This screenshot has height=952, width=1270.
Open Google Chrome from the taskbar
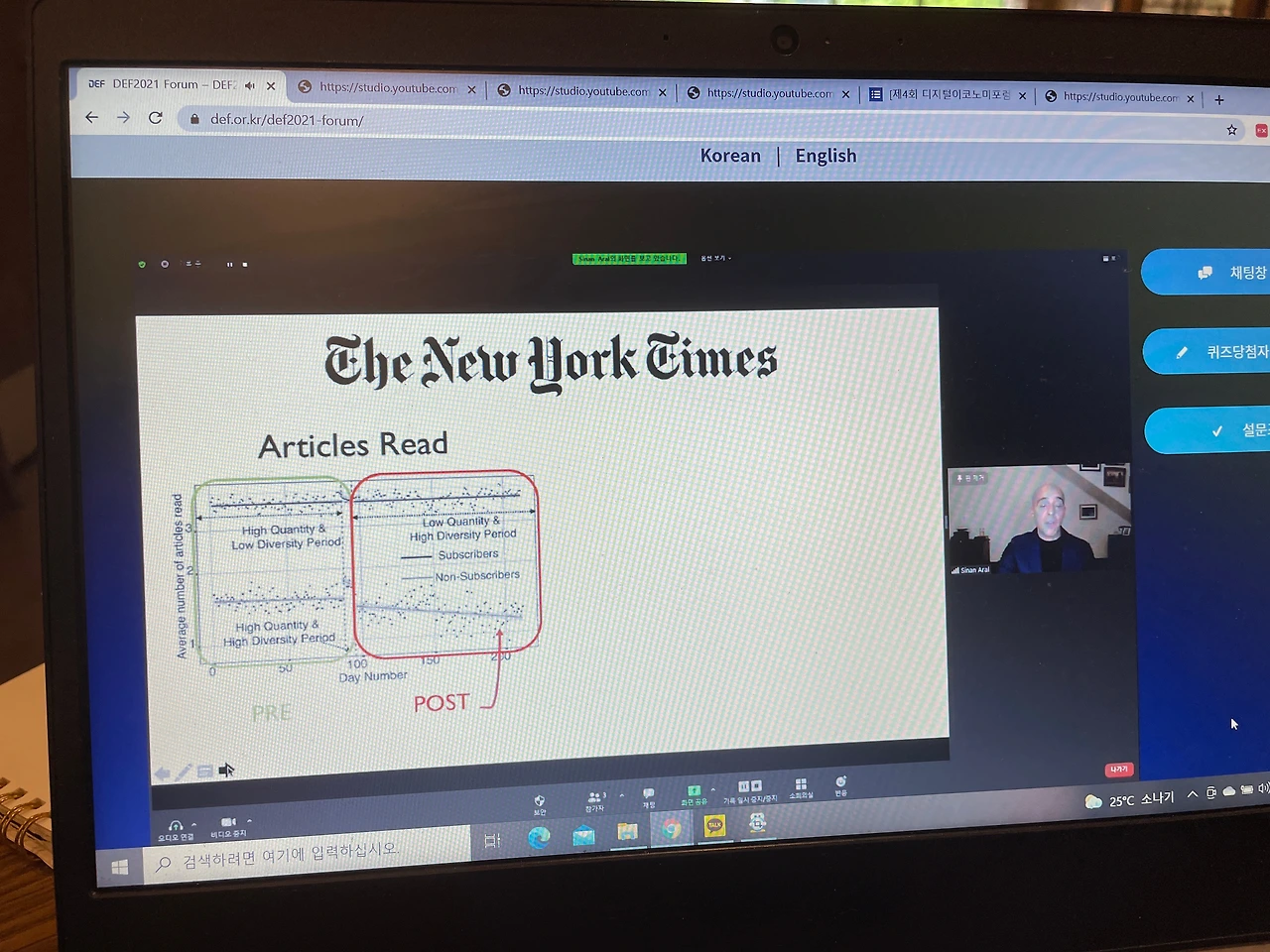click(x=672, y=829)
